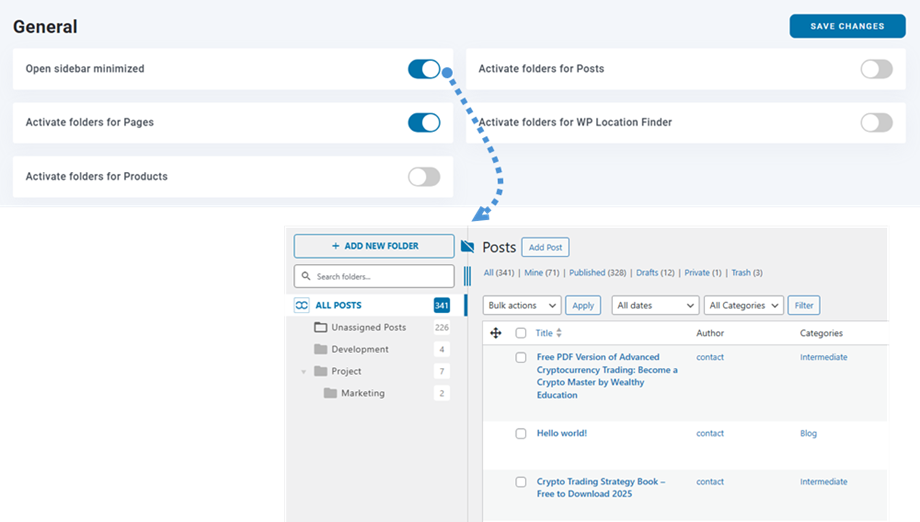The height and width of the screenshot is (522, 920).
Task: Select the Development folder icon
Action: click(x=320, y=349)
